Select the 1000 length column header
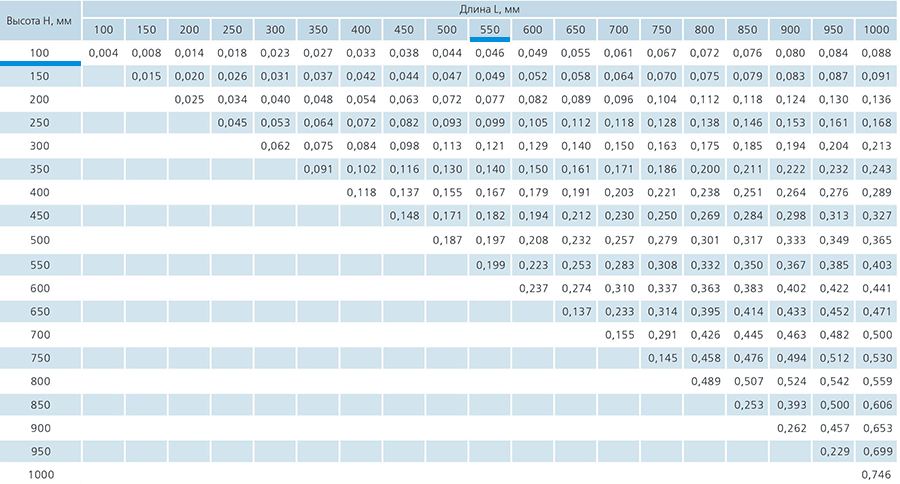 [876, 30]
